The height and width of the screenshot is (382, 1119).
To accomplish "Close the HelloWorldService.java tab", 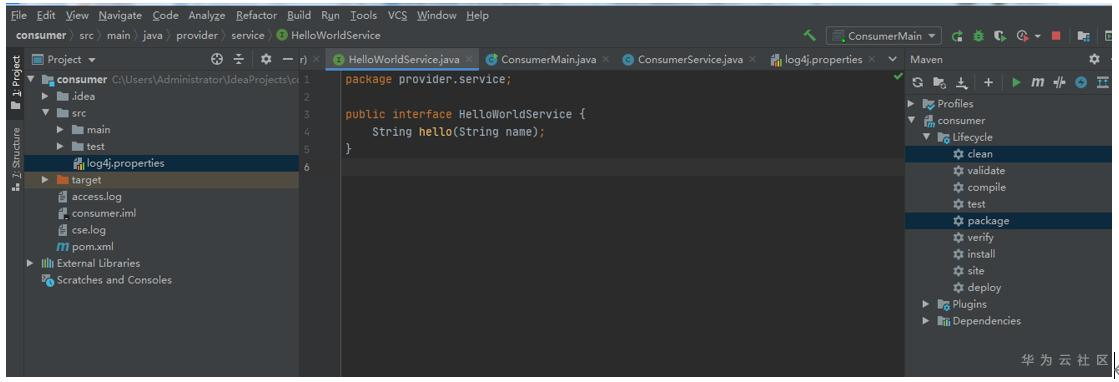I will (x=469, y=59).
